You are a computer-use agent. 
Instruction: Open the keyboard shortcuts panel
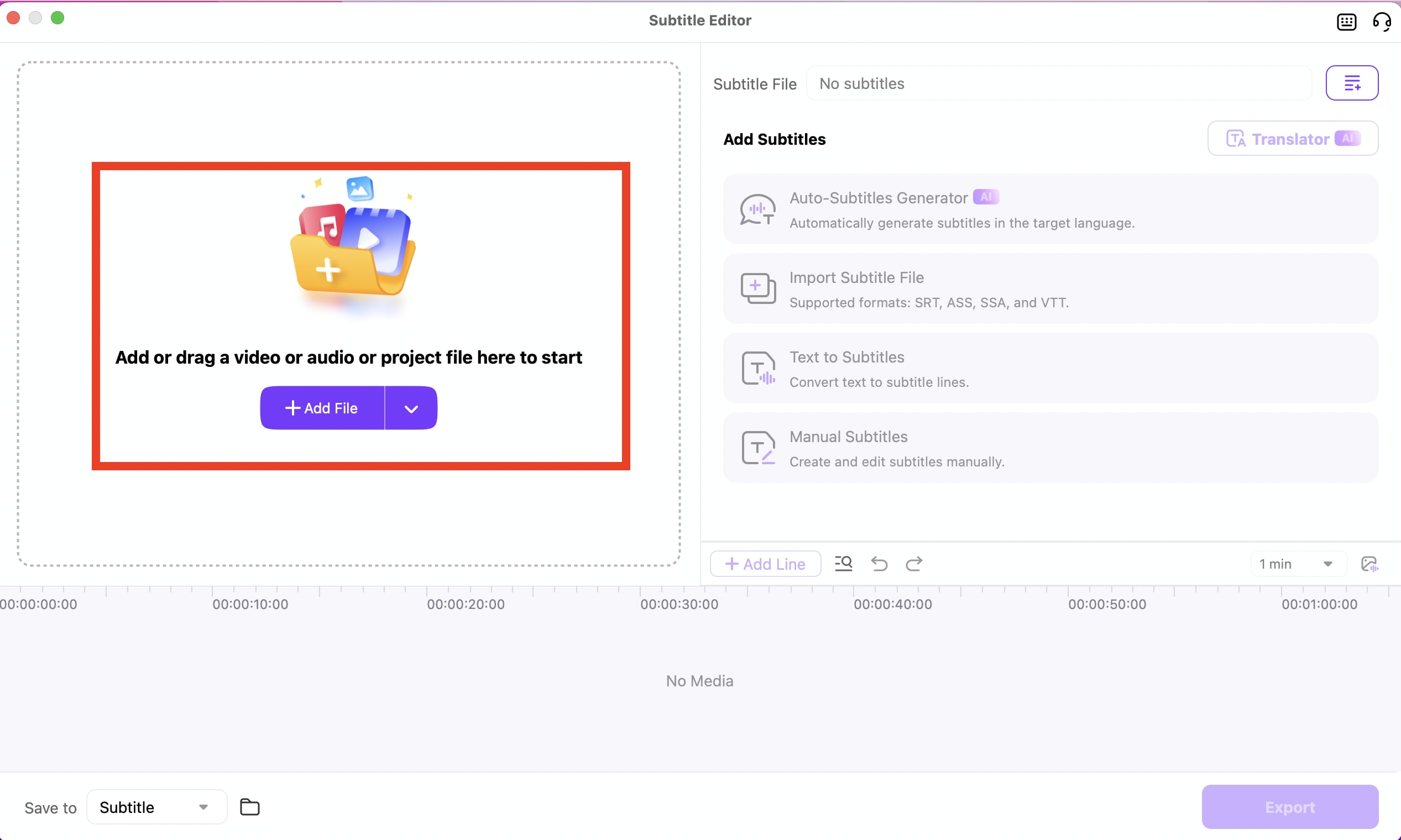(x=1346, y=22)
